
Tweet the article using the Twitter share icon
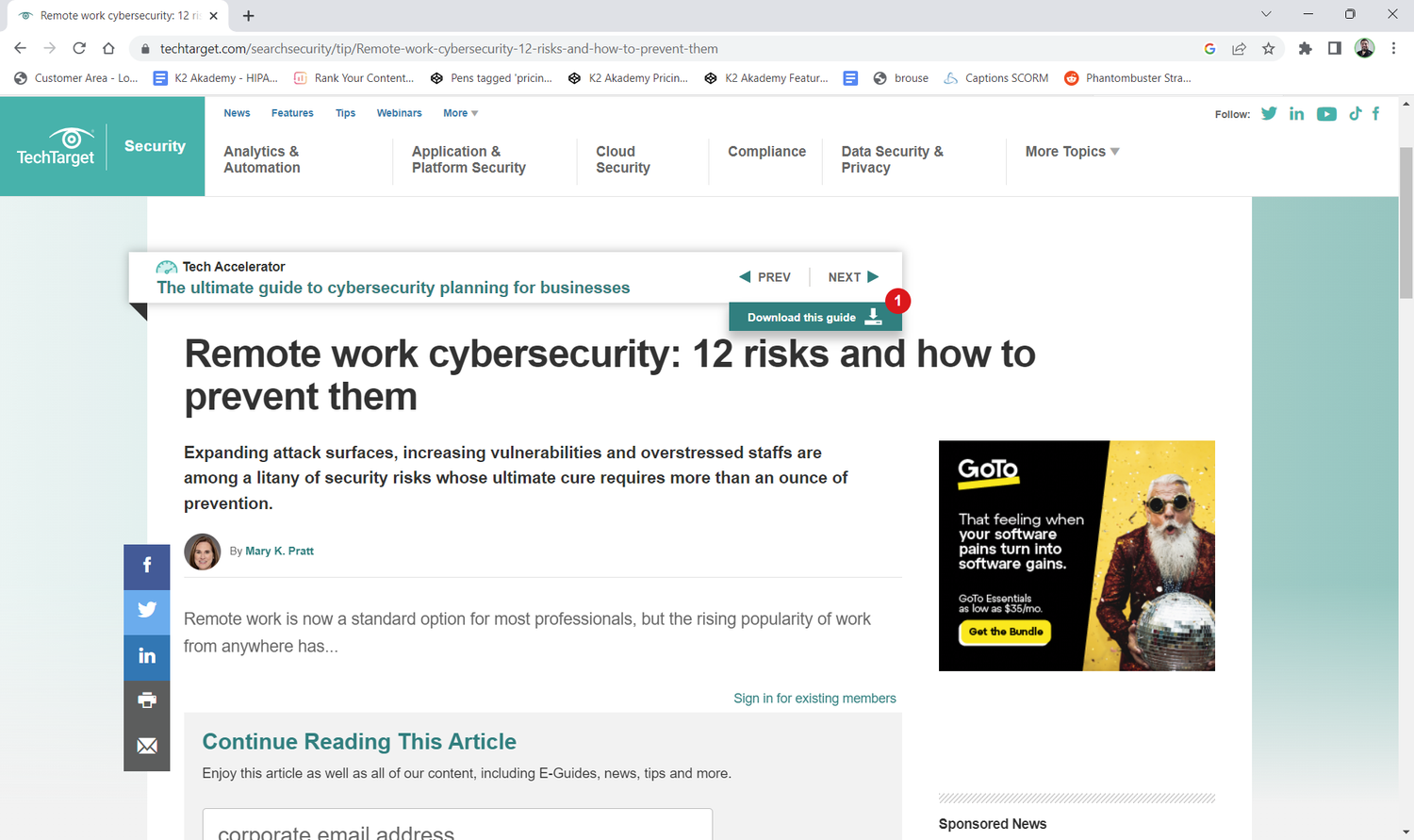tap(147, 611)
